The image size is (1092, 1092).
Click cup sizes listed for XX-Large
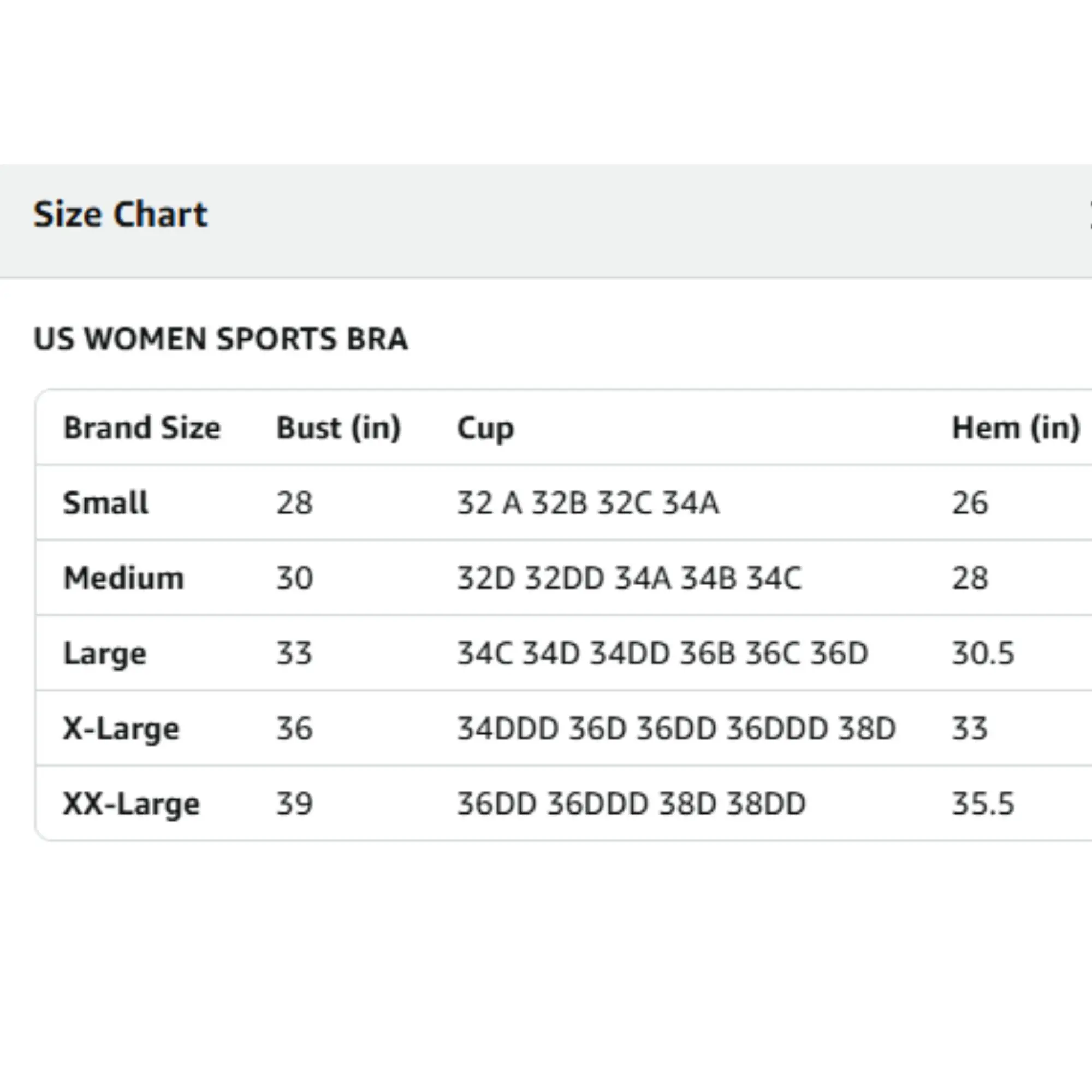pyautogui.click(x=631, y=804)
